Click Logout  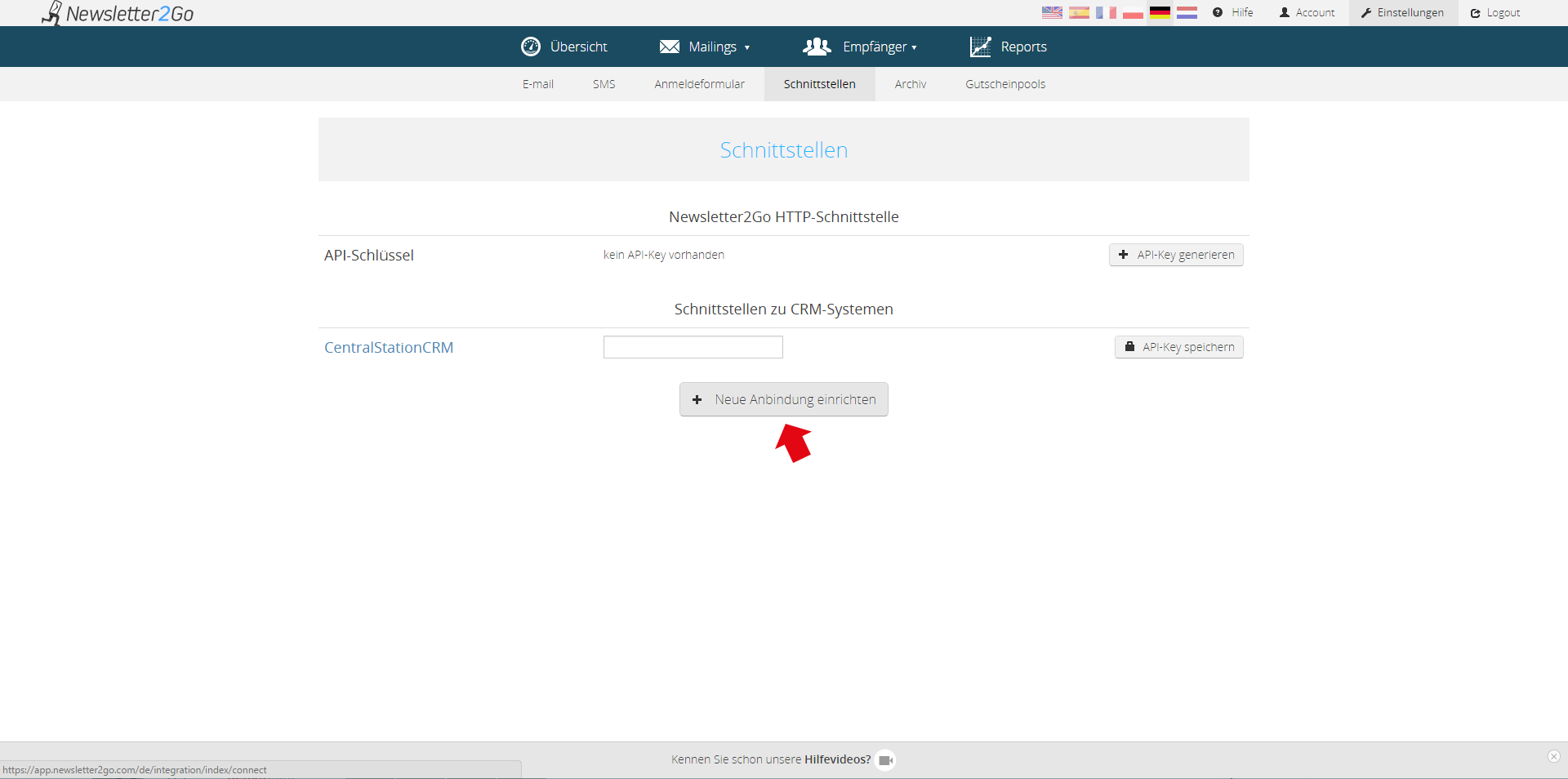pyautogui.click(x=1495, y=12)
